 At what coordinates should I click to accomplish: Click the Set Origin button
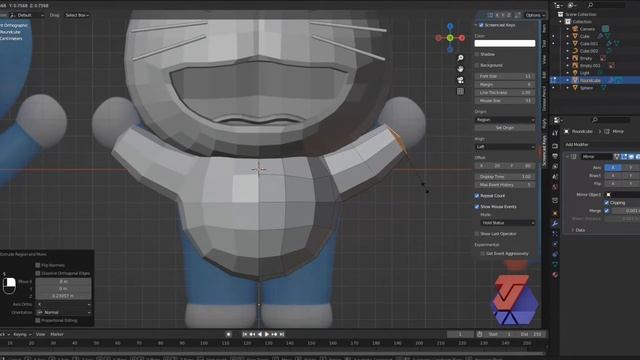505,128
